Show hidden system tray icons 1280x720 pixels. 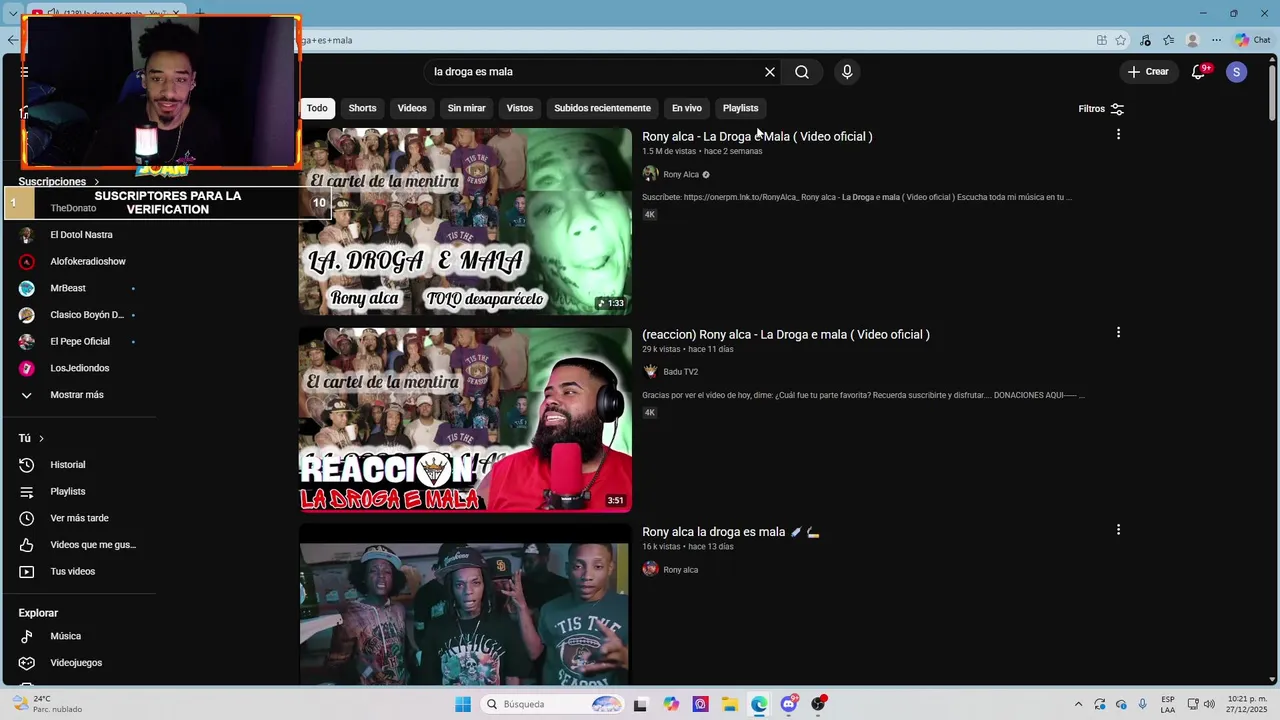[1078, 704]
